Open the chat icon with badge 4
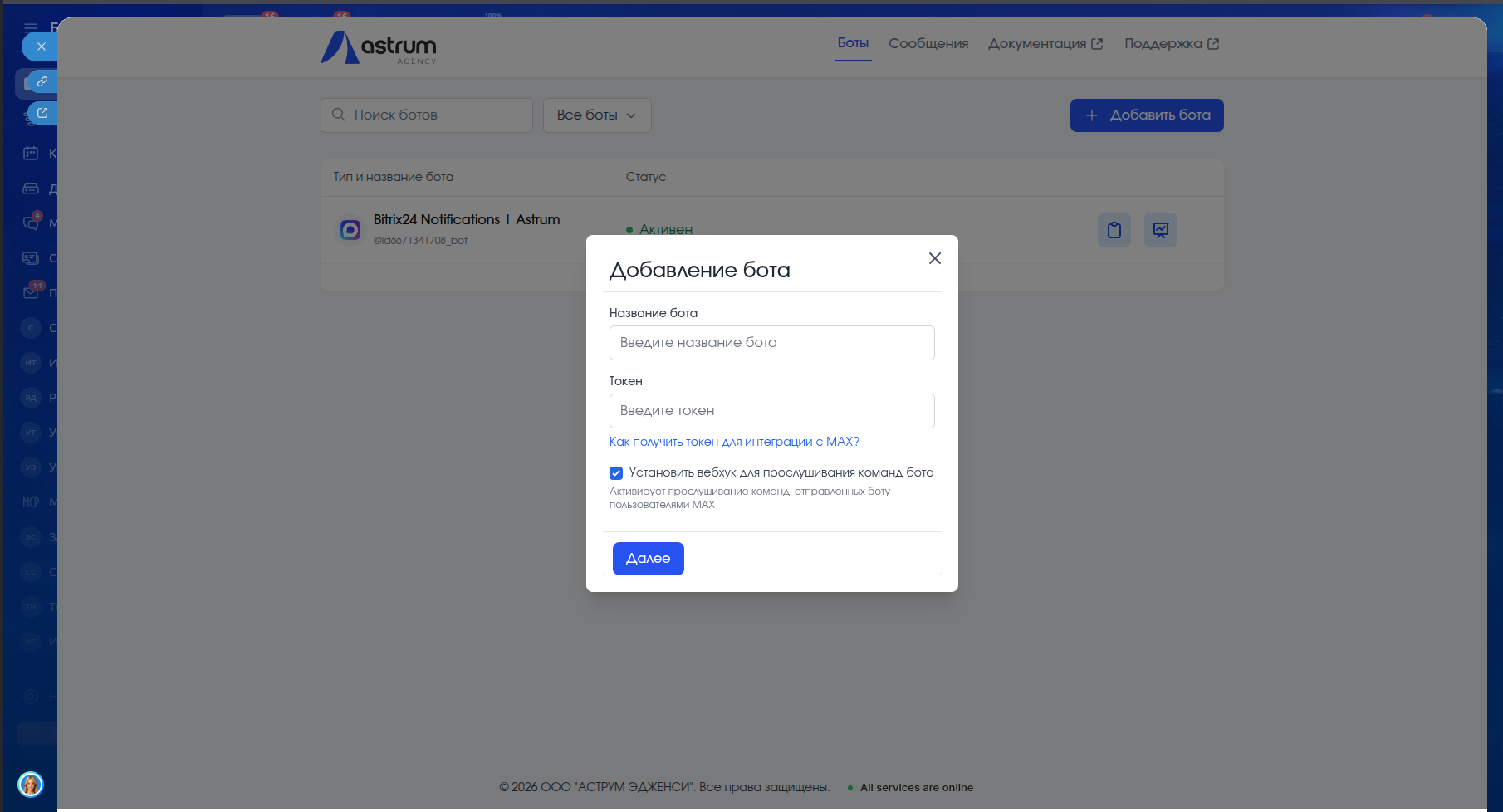Screen dimensions: 1503x812 point(31,223)
